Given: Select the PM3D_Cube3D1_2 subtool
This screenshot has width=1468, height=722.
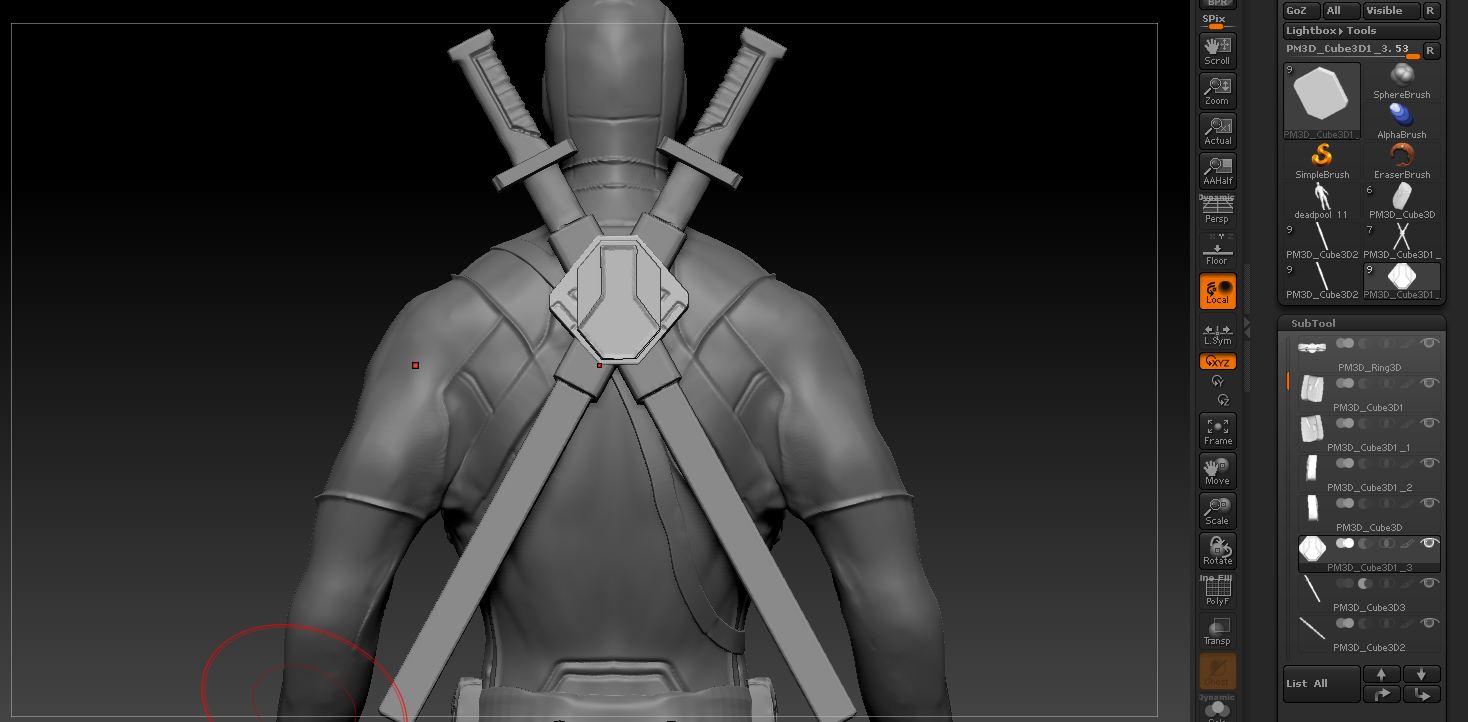Looking at the screenshot, I should click(1369, 474).
